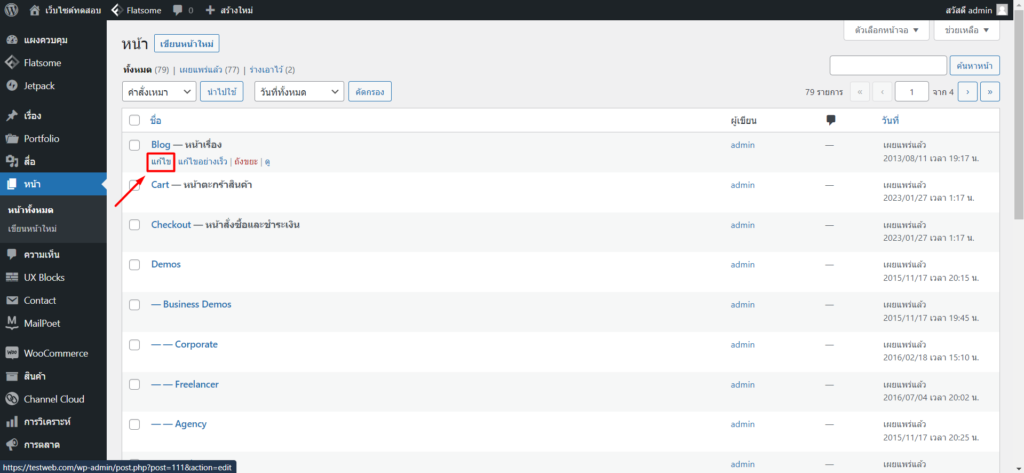Check the Agency page row checkbox
This screenshot has height=473, width=1024.
click(135, 424)
